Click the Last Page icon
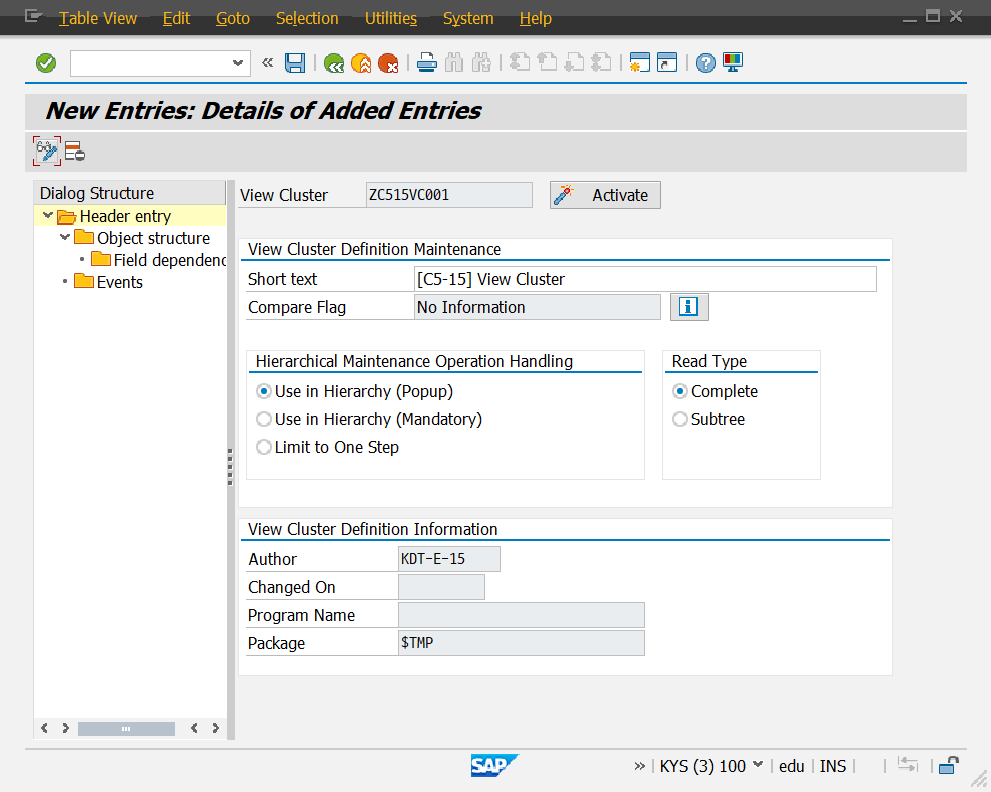This screenshot has height=792, width=991. click(601, 63)
